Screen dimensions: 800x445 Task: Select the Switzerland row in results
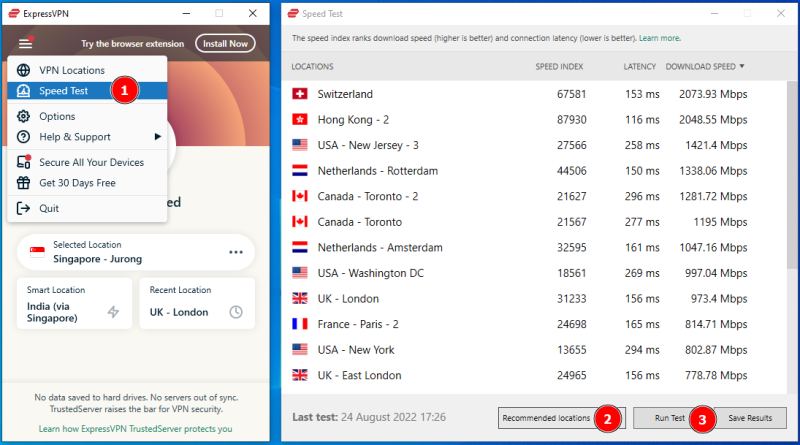[x=520, y=94]
